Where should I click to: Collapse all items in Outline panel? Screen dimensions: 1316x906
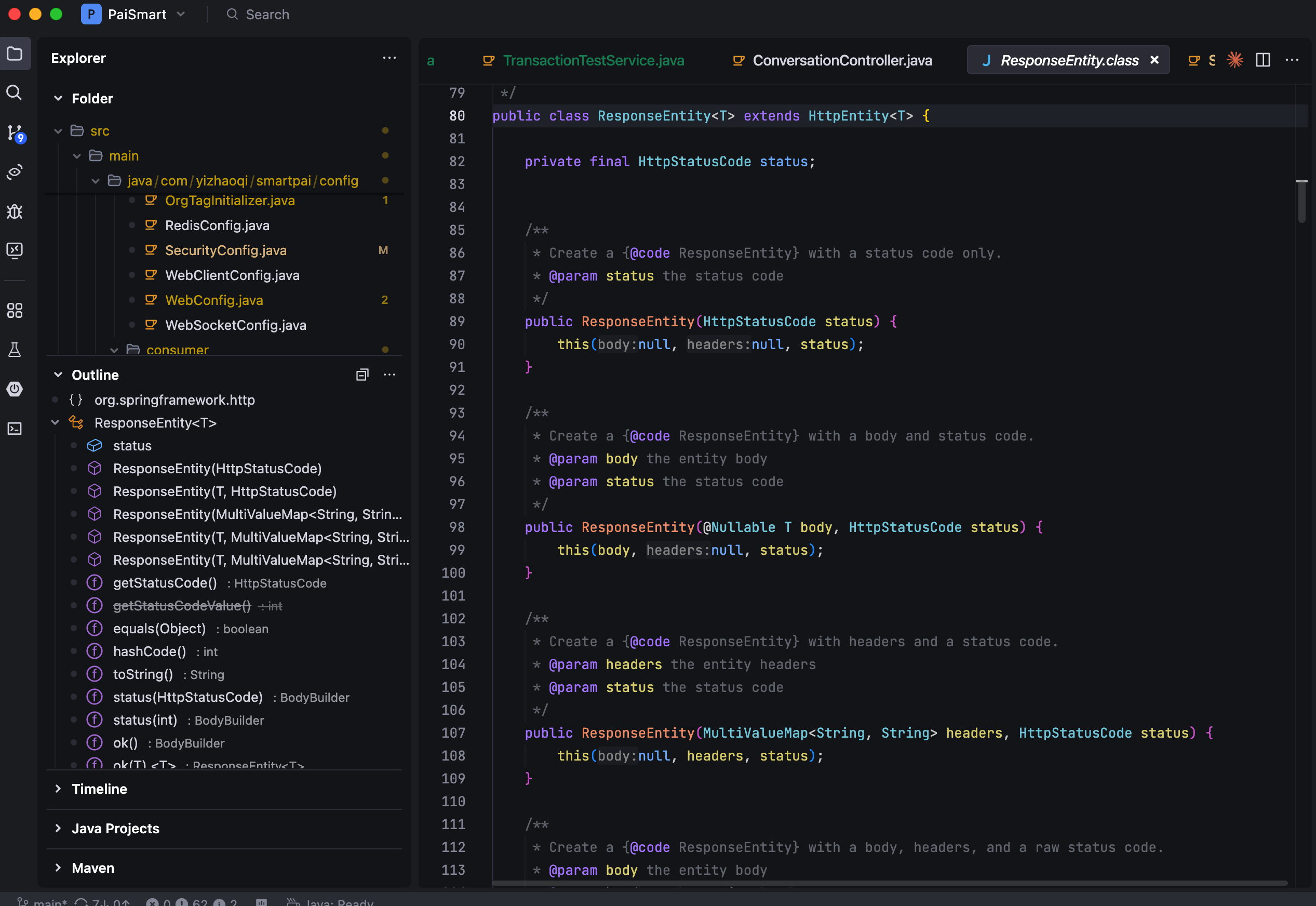(362, 375)
